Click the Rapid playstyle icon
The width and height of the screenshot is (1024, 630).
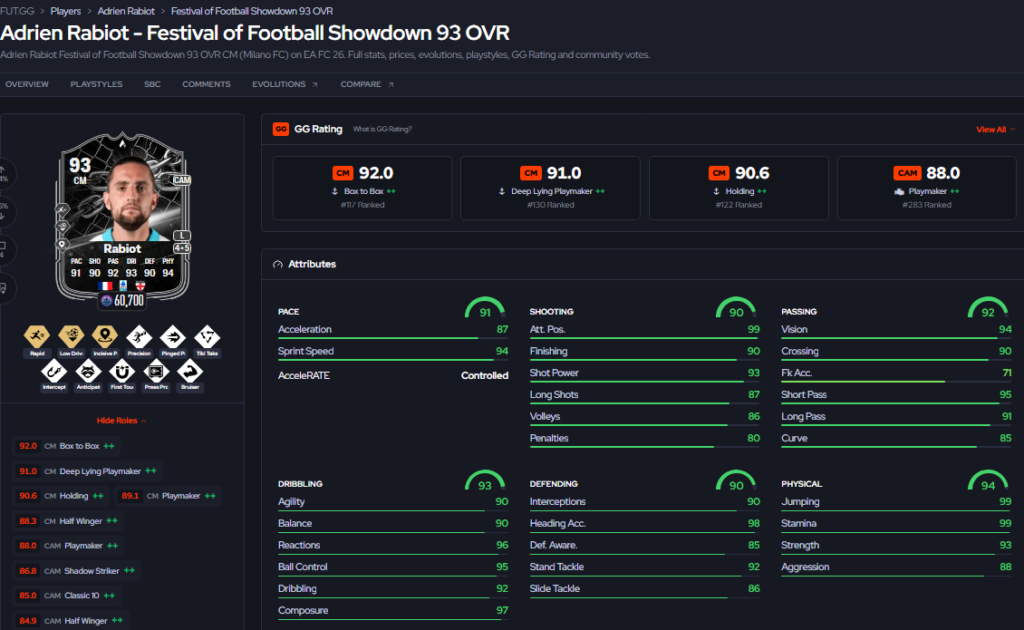pos(37,337)
